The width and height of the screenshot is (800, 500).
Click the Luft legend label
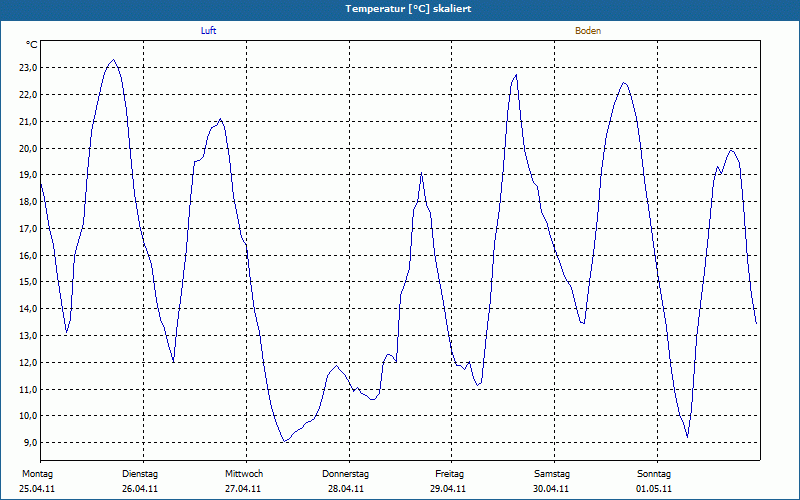click(x=208, y=31)
